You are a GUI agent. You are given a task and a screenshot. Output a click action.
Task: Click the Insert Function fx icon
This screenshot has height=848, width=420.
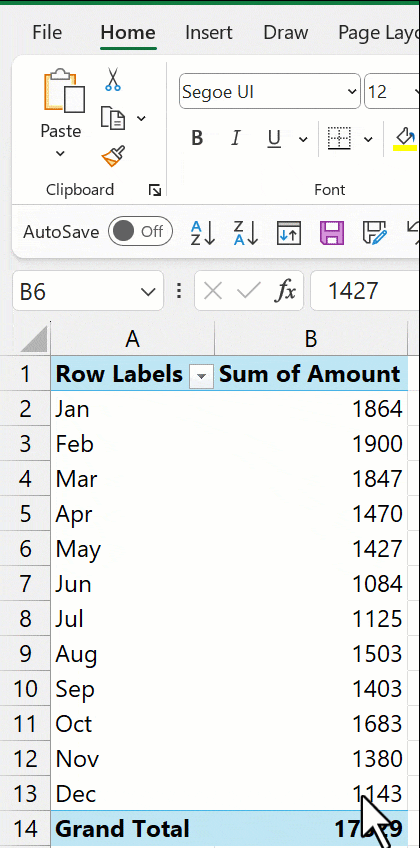tap(284, 292)
